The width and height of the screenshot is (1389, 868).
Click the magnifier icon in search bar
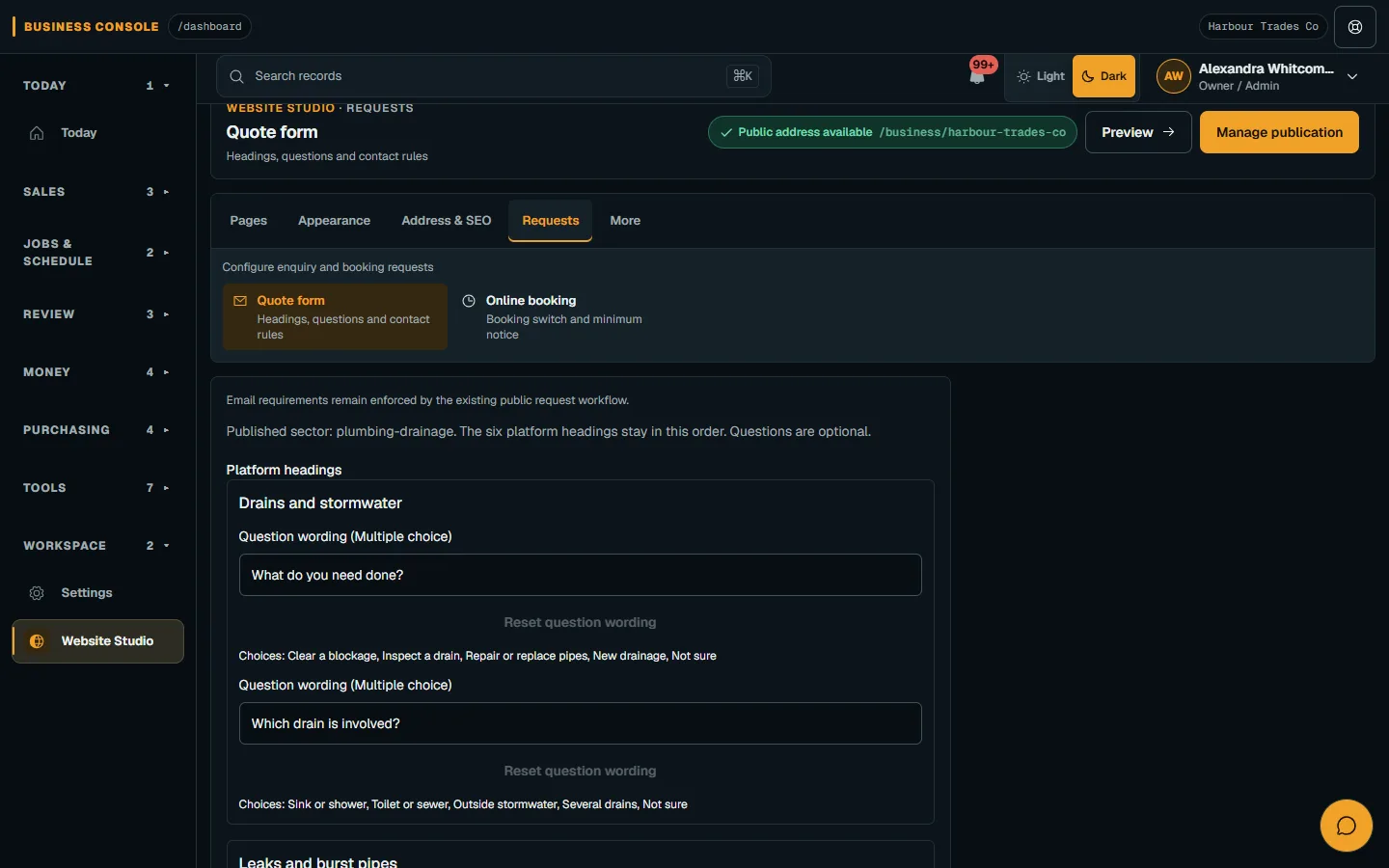pyautogui.click(x=236, y=76)
